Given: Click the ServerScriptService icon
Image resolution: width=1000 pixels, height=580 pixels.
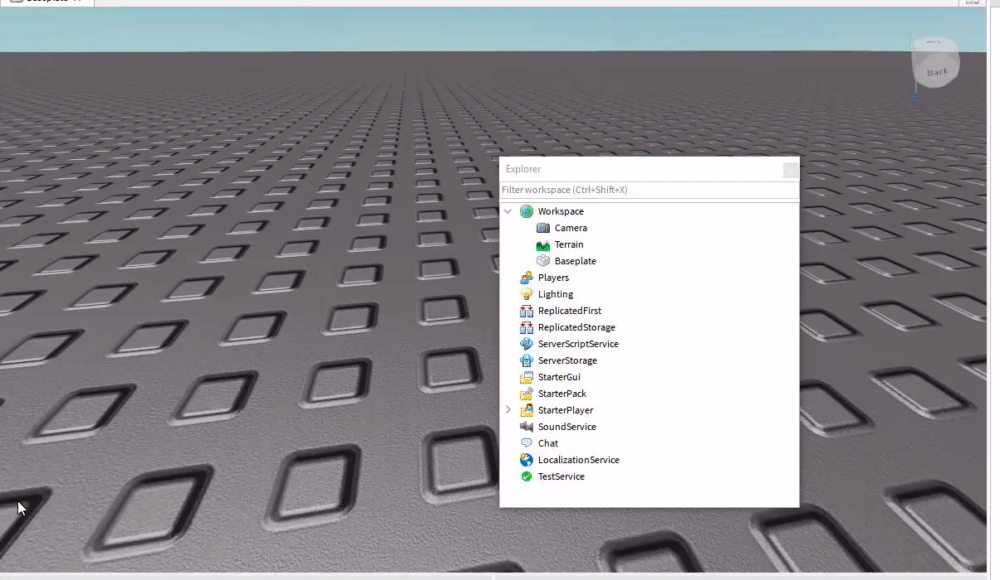Looking at the screenshot, I should [526, 344].
